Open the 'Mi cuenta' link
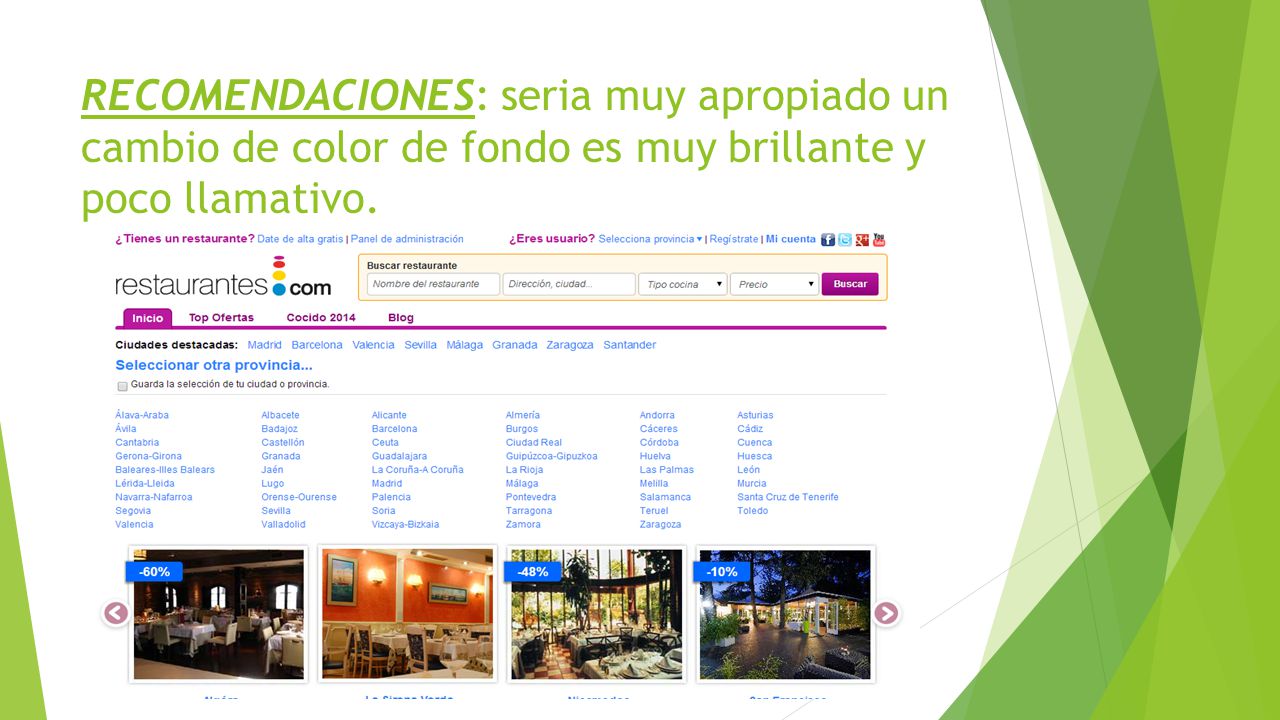1280x720 pixels. tap(791, 240)
